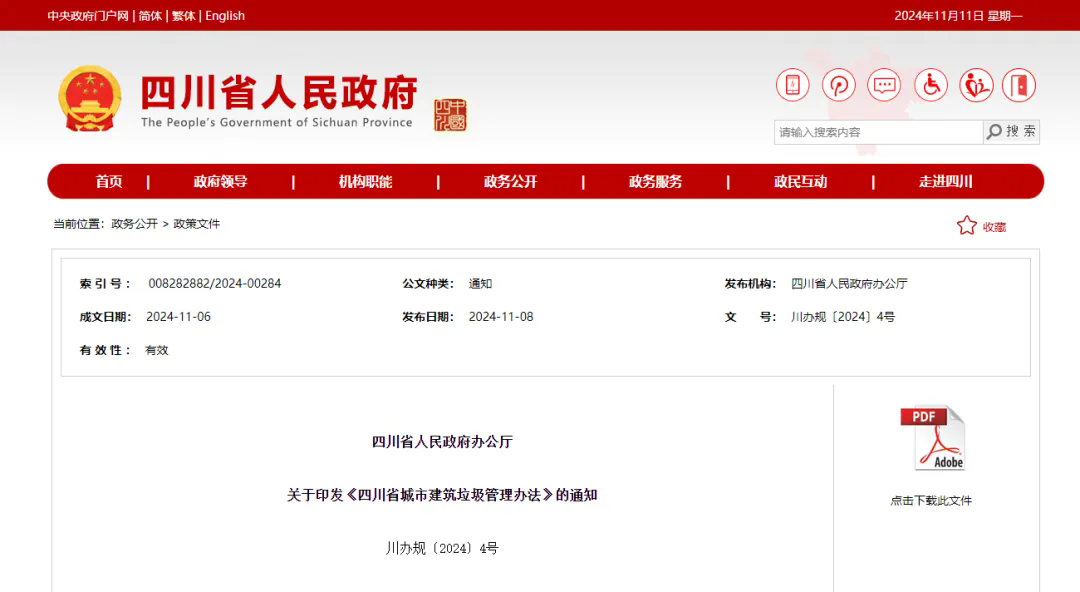1080x592 pixels.
Task: Click the star 收藏 favorite icon
Action: (966, 226)
